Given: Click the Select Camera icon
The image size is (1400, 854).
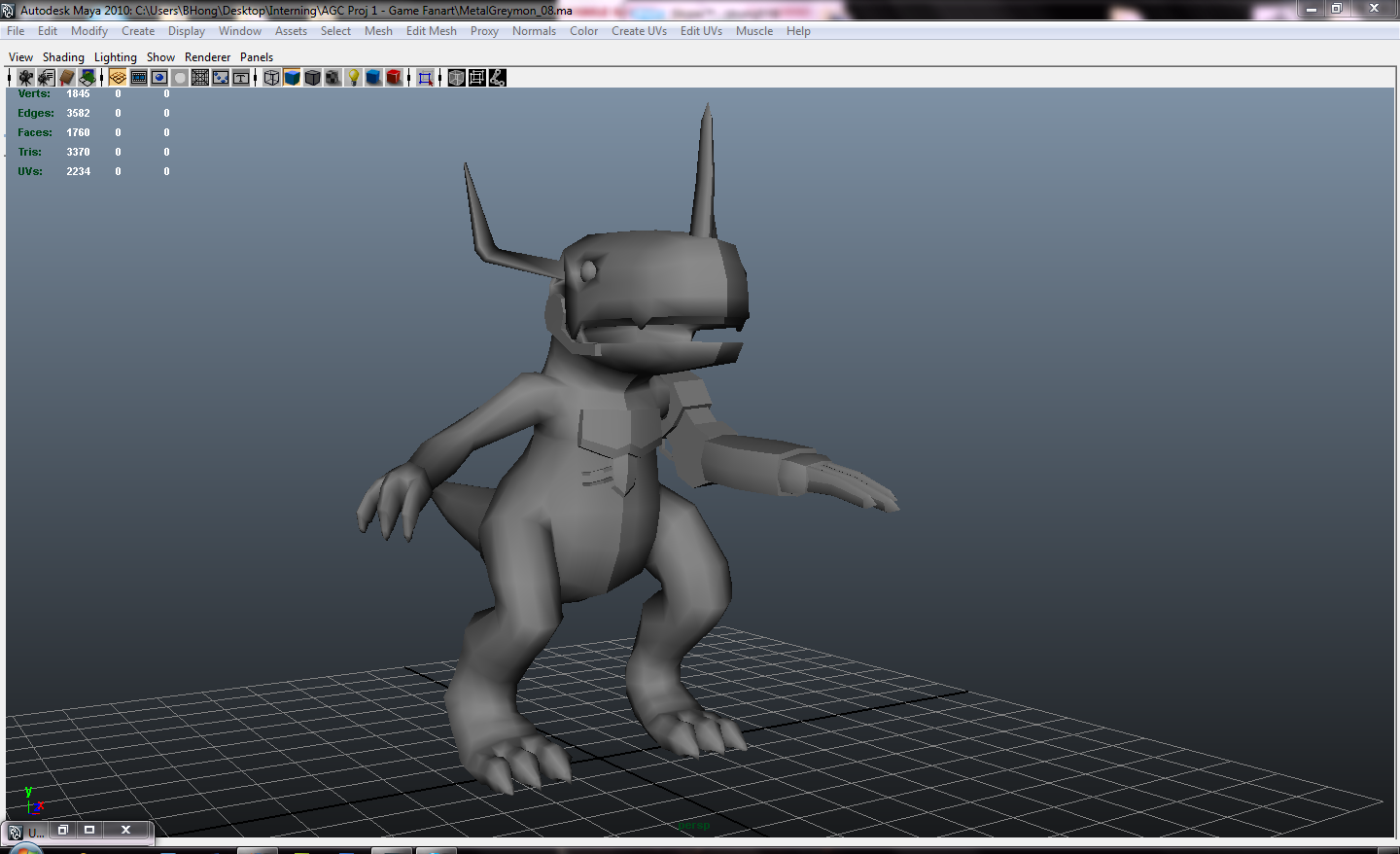Looking at the screenshot, I should pos(25,78).
